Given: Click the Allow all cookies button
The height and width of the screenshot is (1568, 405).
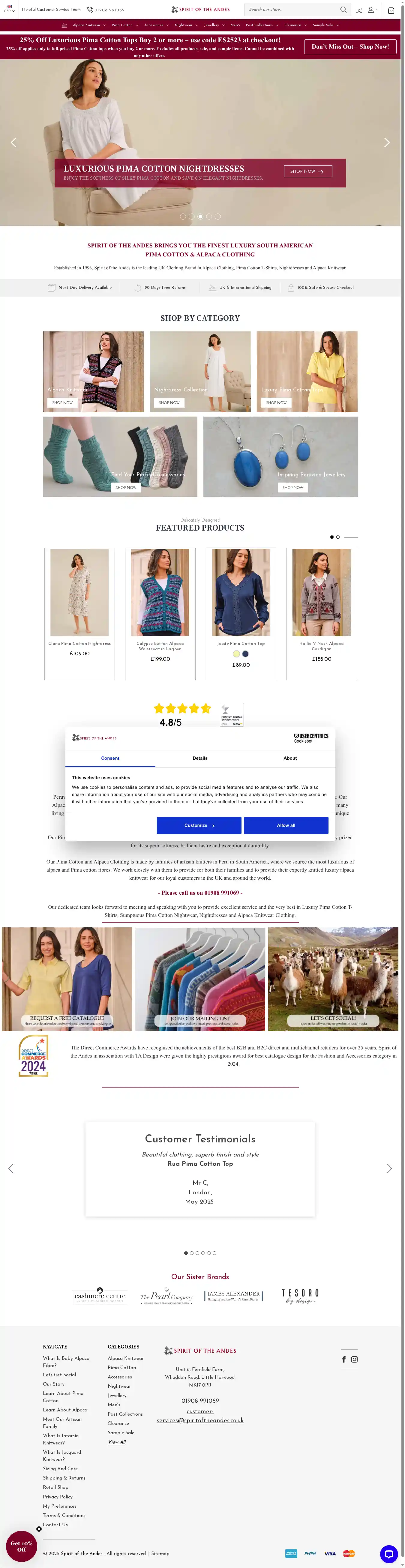Looking at the screenshot, I should pyautogui.click(x=286, y=825).
